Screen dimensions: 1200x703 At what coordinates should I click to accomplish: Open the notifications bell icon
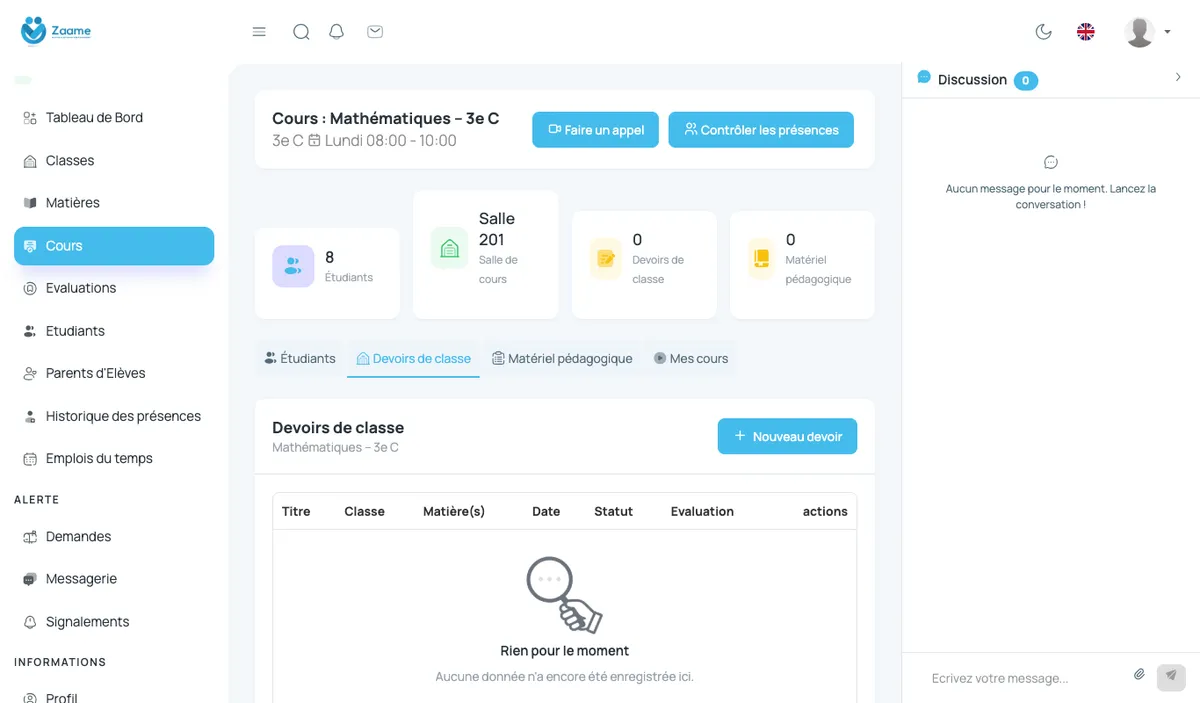pos(337,32)
